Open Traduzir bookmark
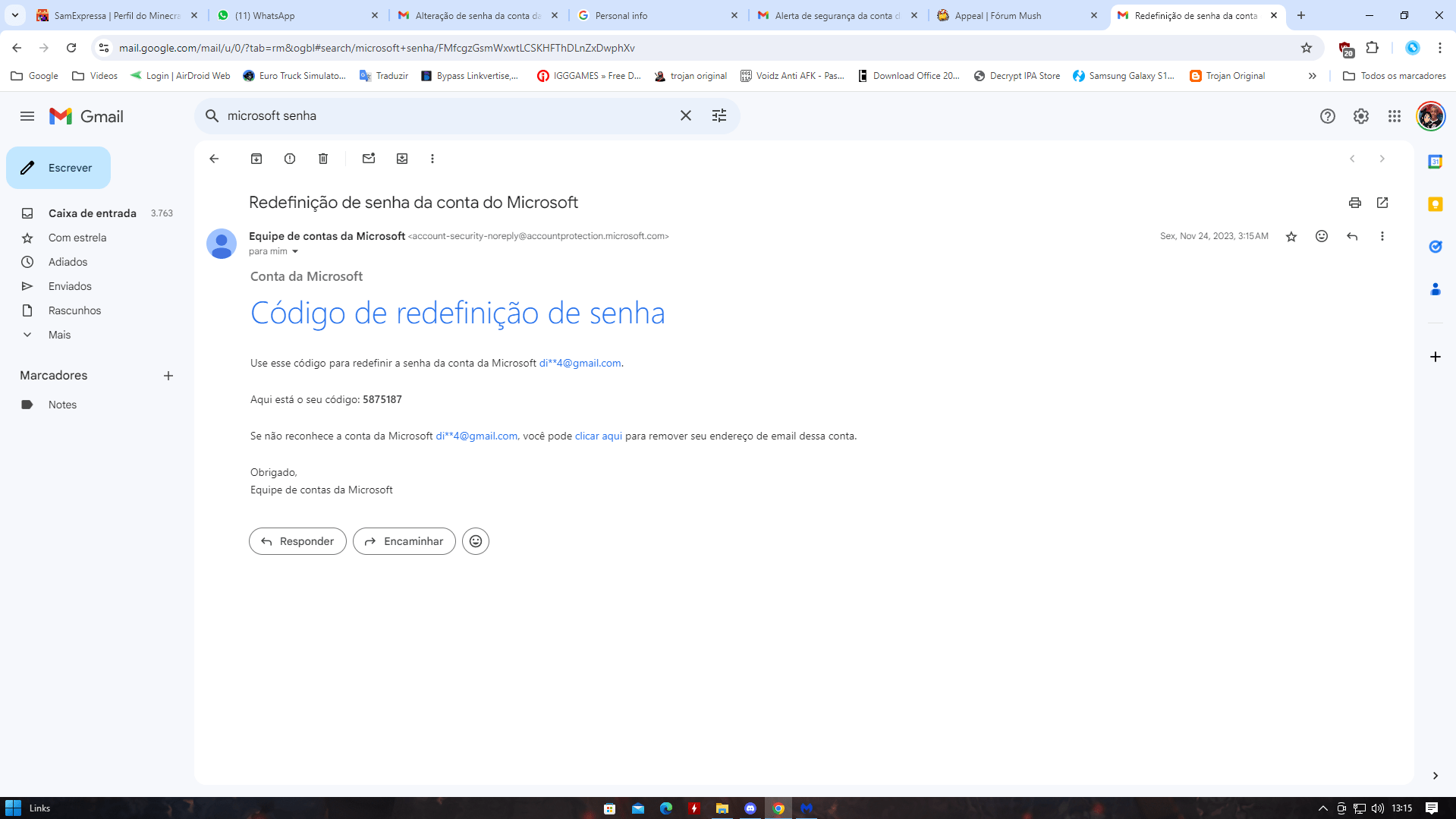Image resolution: width=1456 pixels, height=819 pixels. coord(384,76)
